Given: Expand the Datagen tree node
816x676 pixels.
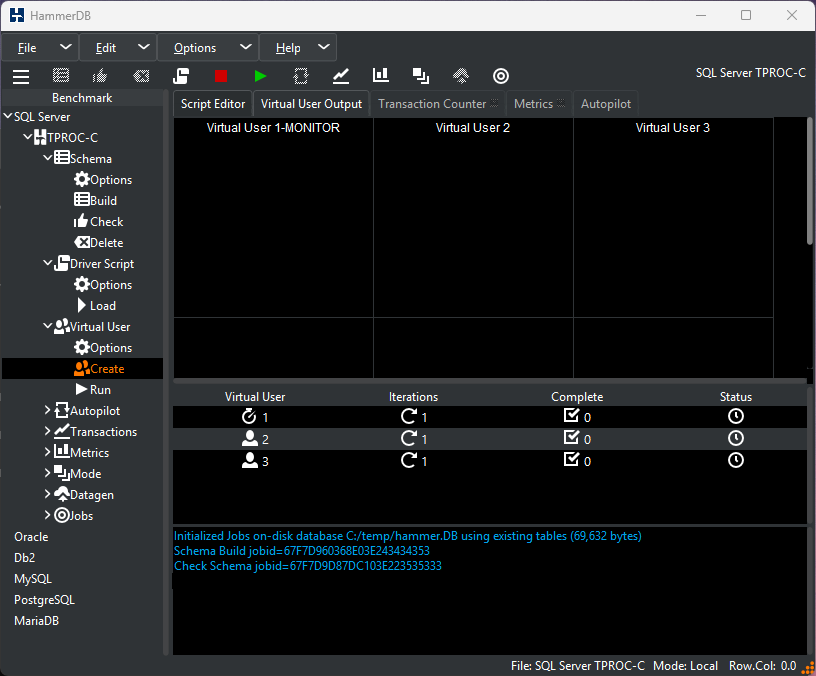Looking at the screenshot, I should (47, 494).
